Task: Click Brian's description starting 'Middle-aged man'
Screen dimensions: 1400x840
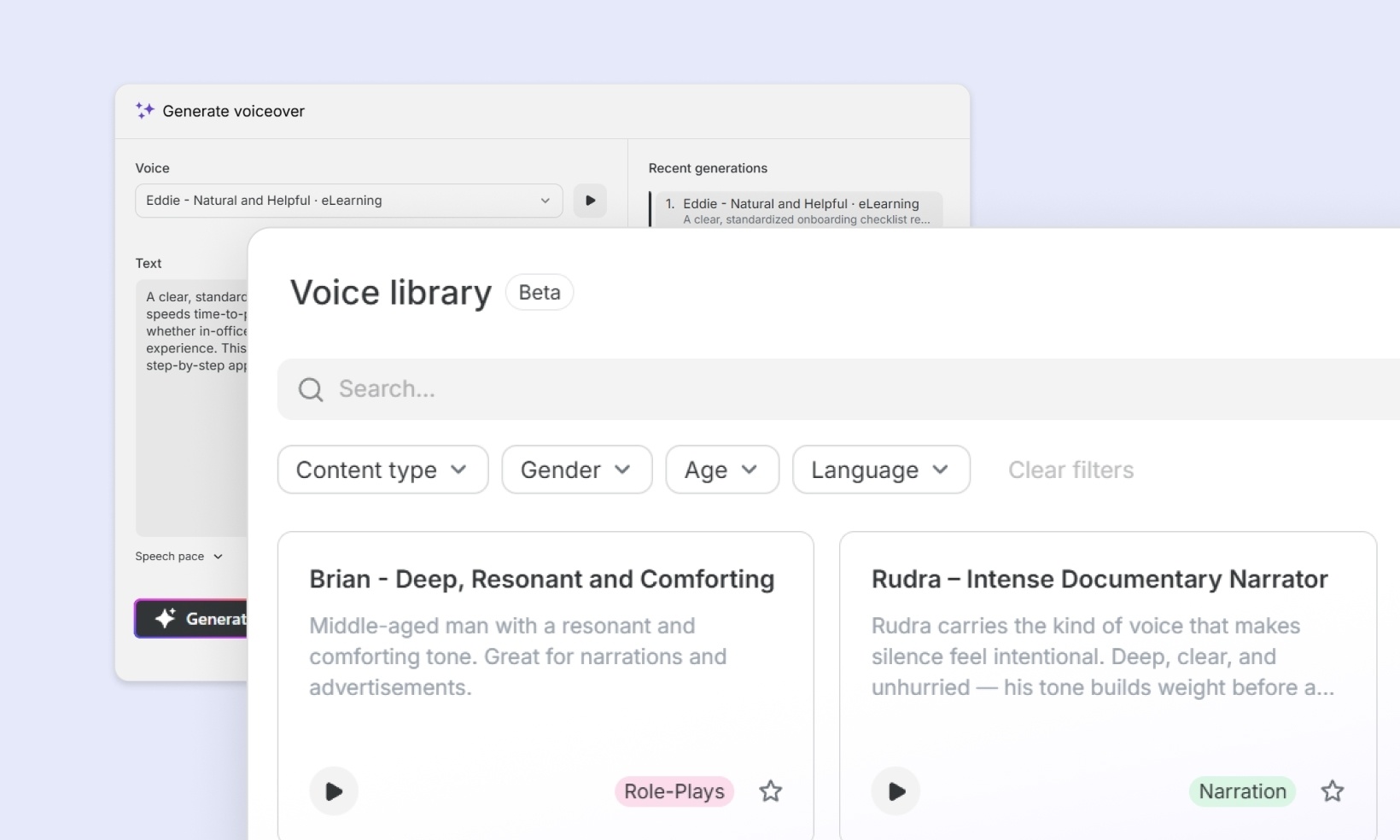Action: tap(518, 656)
